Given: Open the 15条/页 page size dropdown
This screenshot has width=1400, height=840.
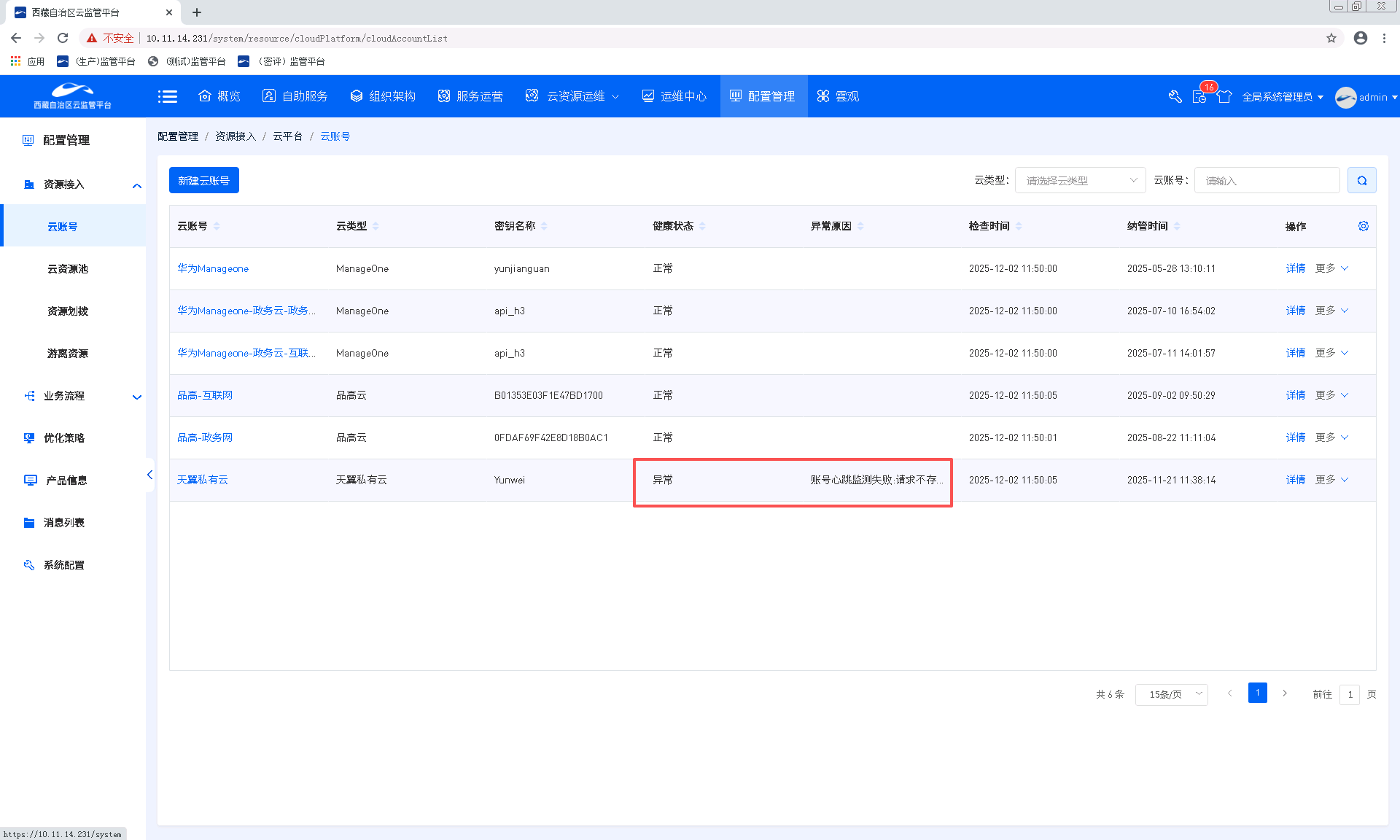Looking at the screenshot, I should [x=1171, y=694].
